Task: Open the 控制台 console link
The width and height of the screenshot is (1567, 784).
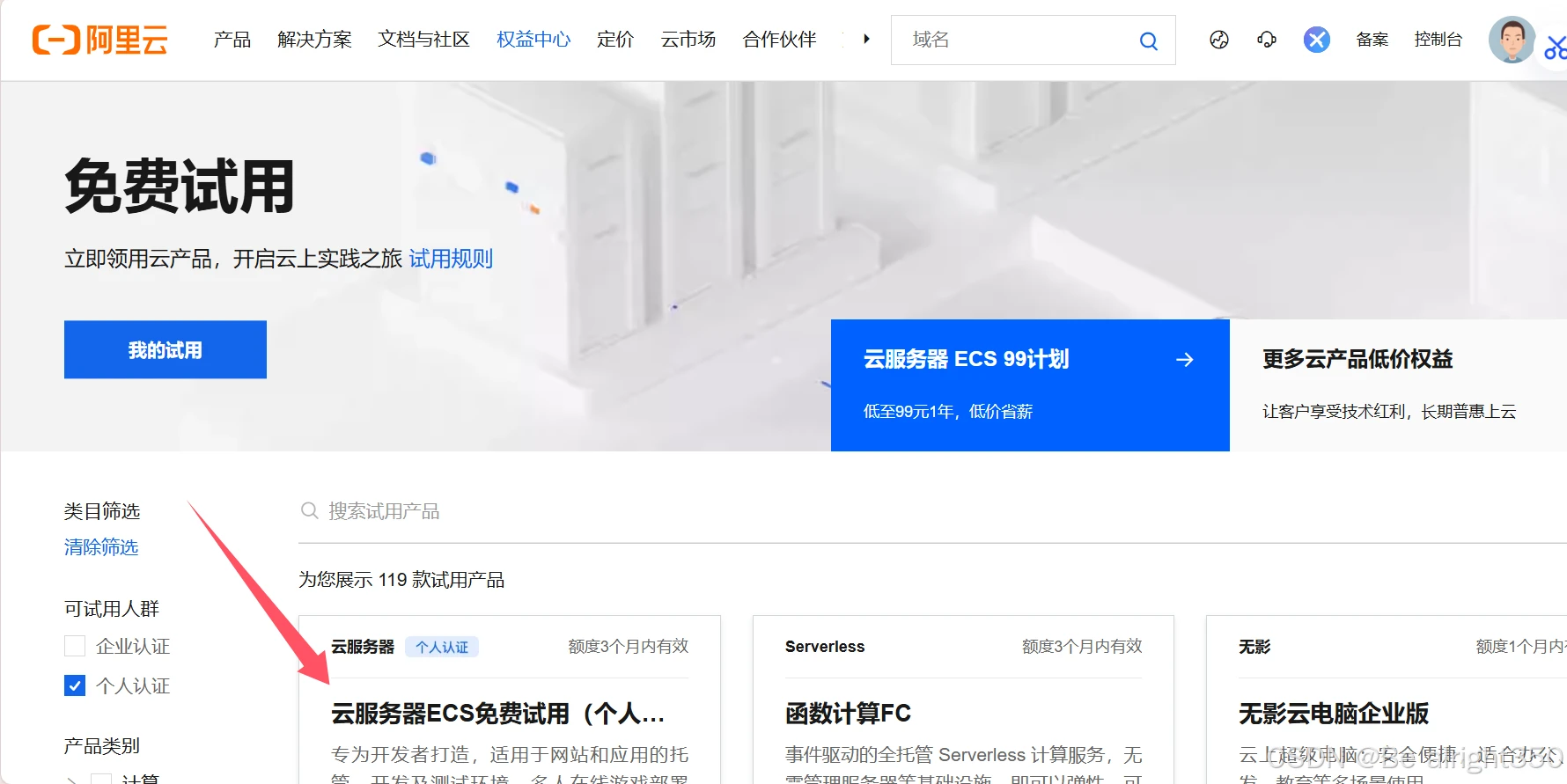Action: [1438, 40]
